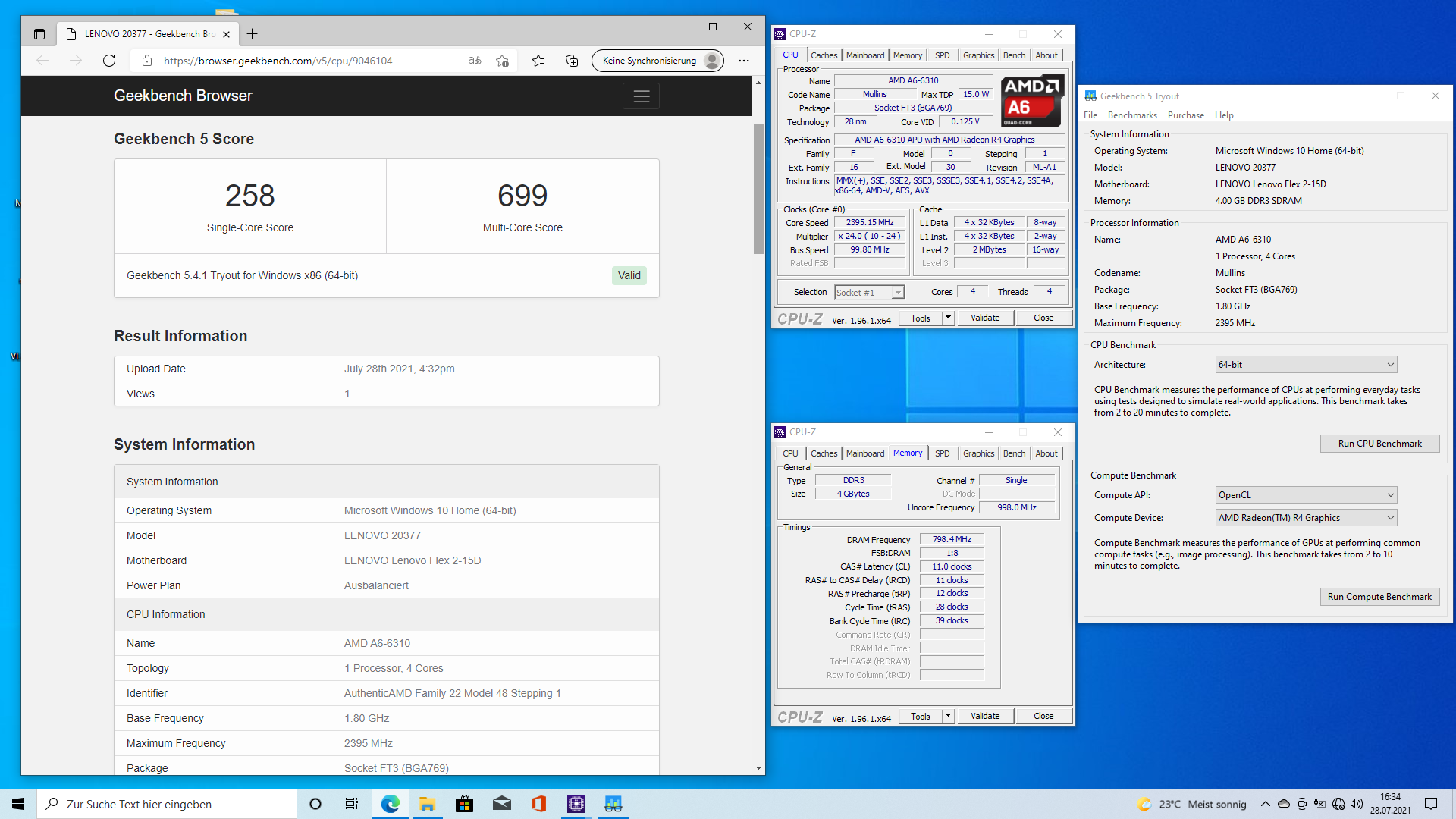Click the browser page vertical scrollbar thumb

[x=758, y=190]
